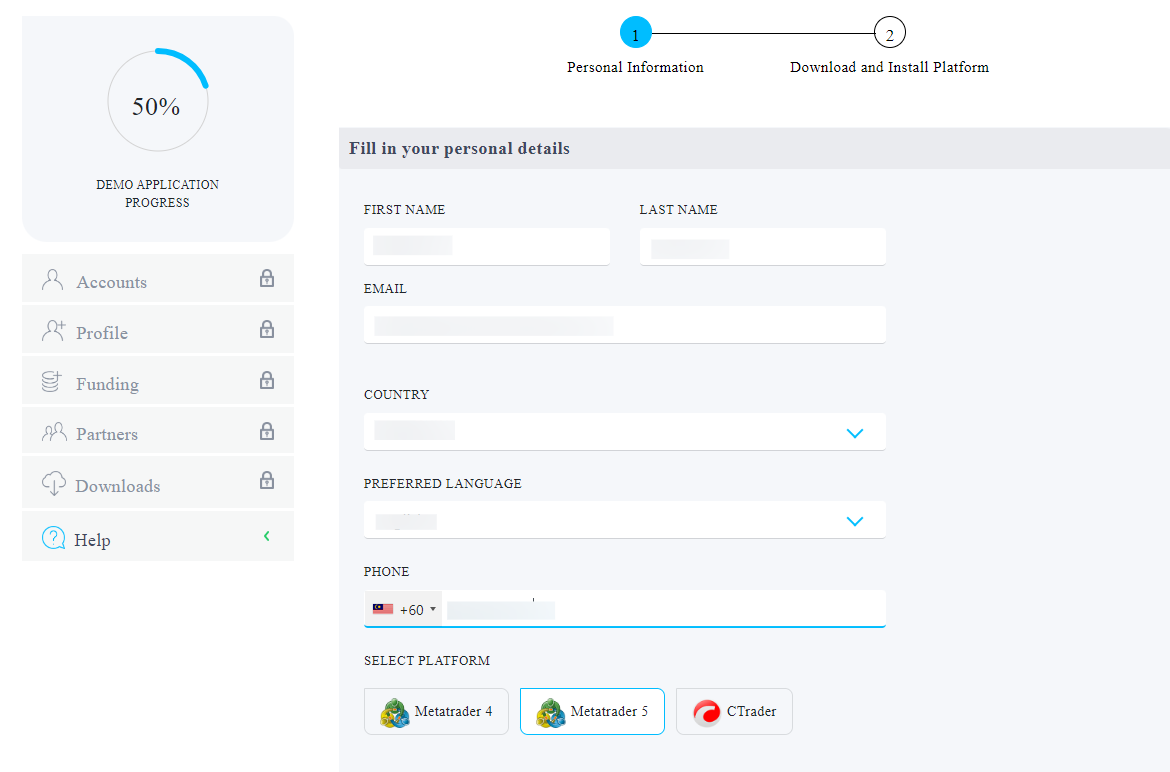The height and width of the screenshot is (772, 1170).
Task: Choose the Metatrader 5 platform option
Action: pos(592,712)
